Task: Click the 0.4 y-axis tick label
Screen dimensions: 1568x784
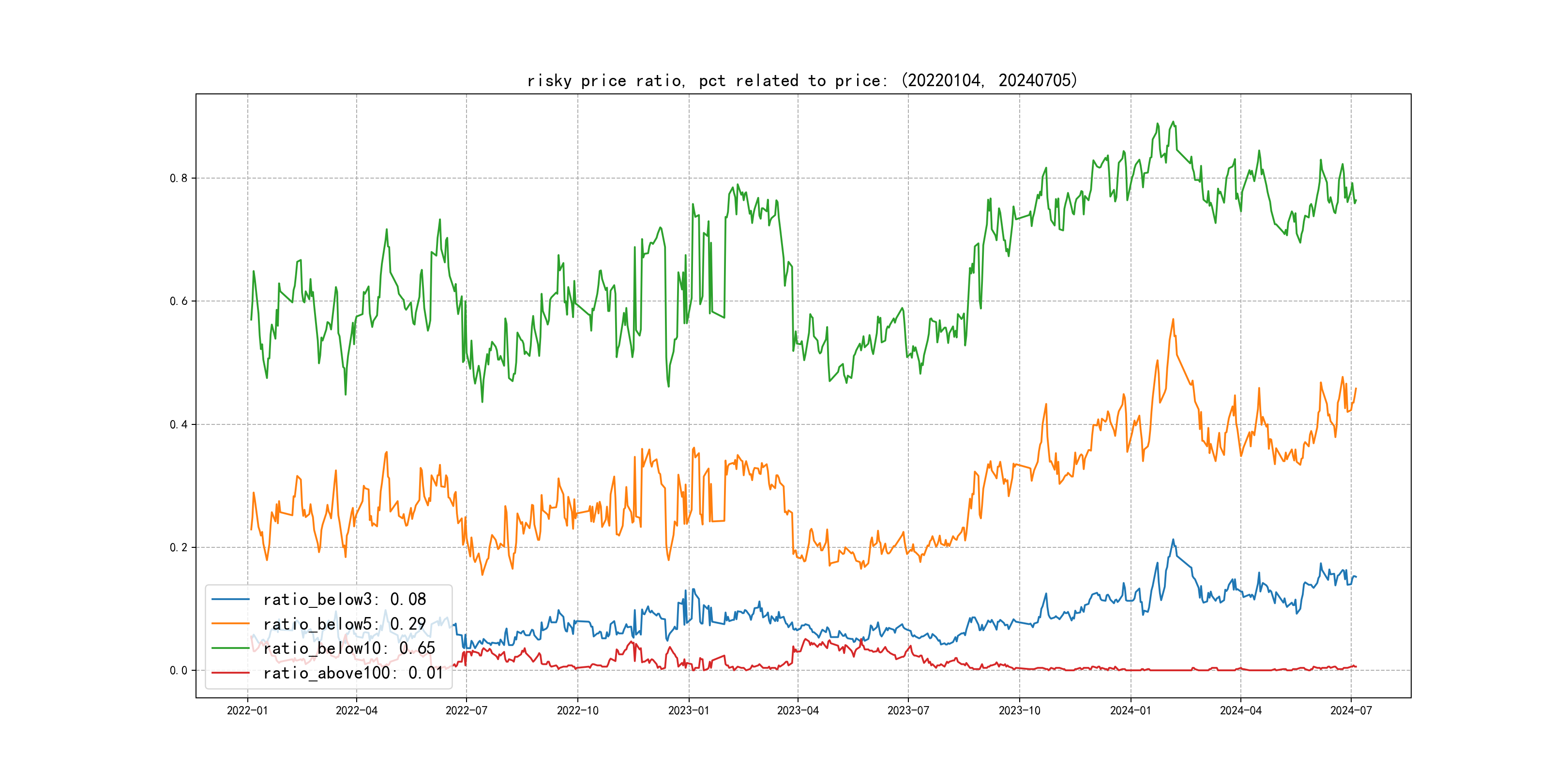Action: [179, 424]
